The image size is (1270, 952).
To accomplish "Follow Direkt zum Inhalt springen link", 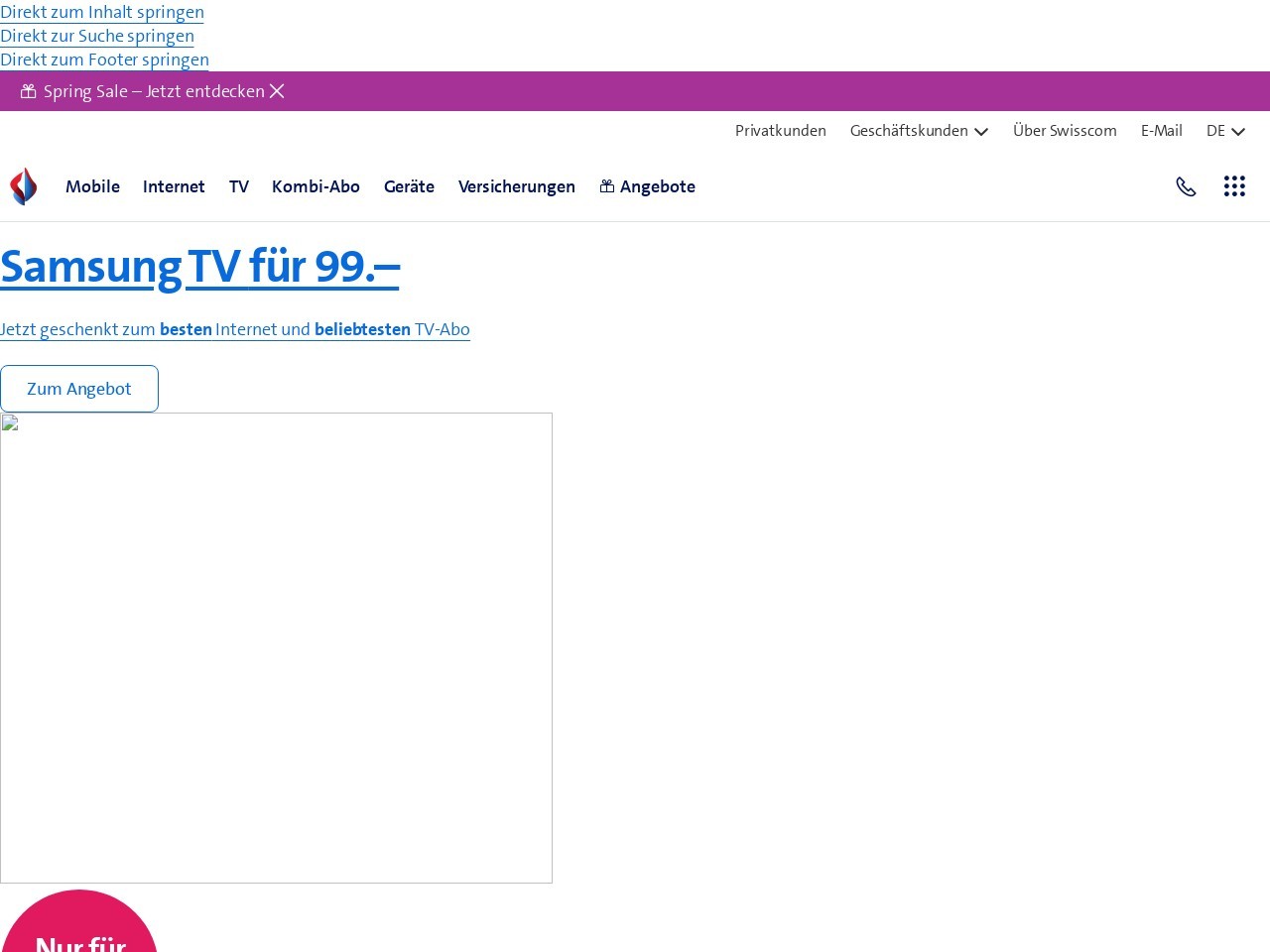I will pos(102,12).
